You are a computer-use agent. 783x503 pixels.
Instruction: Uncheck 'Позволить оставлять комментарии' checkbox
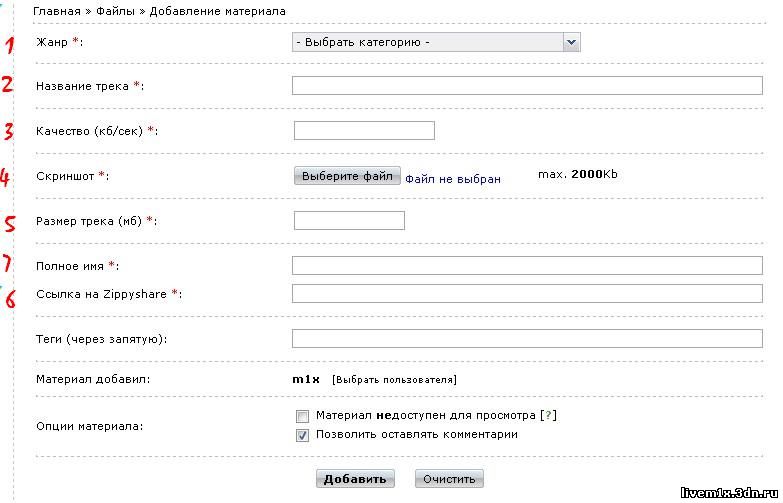(302, 435)
